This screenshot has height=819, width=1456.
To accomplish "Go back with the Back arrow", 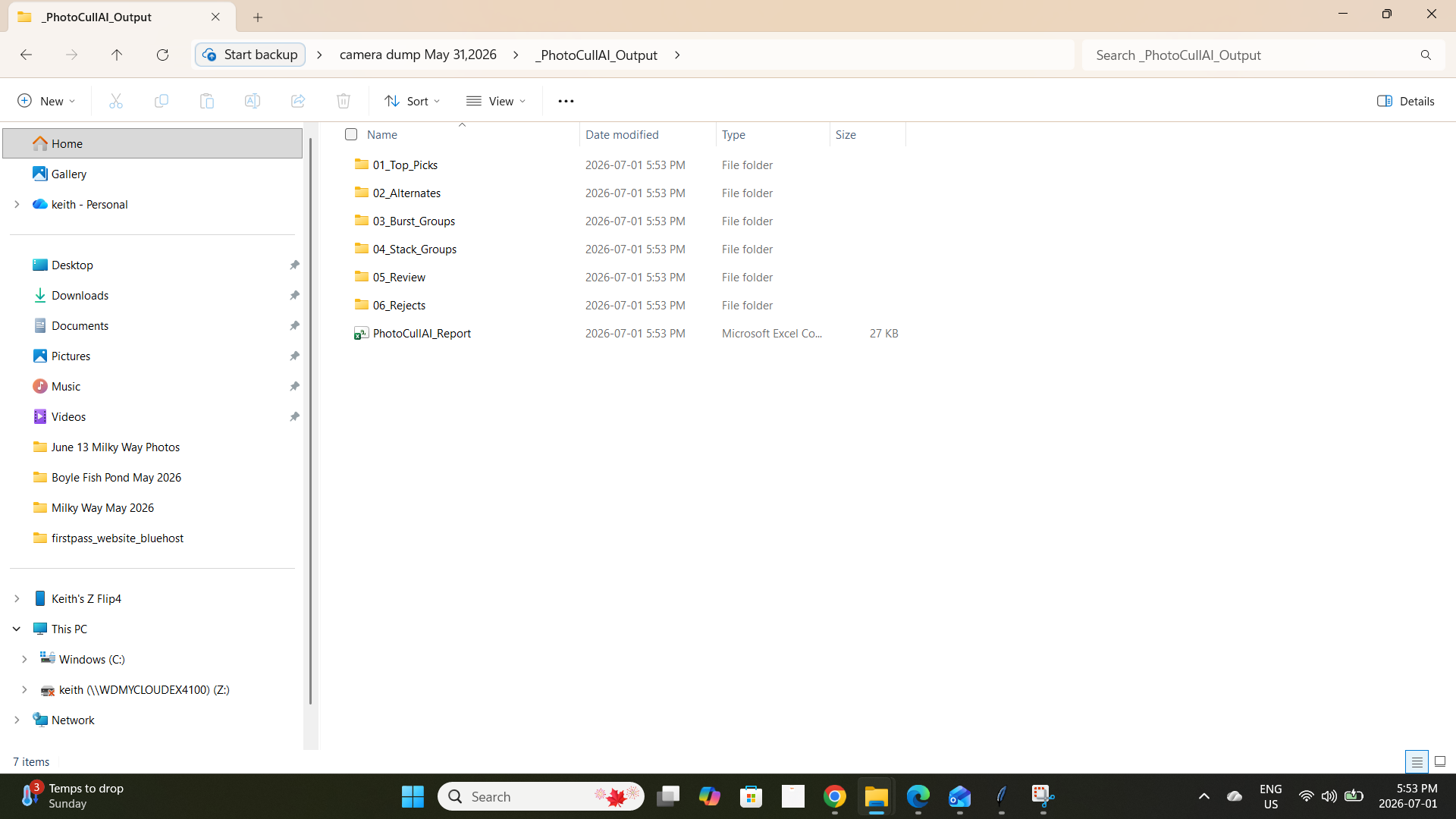I will pyautogui.click(x=26, y=55).
